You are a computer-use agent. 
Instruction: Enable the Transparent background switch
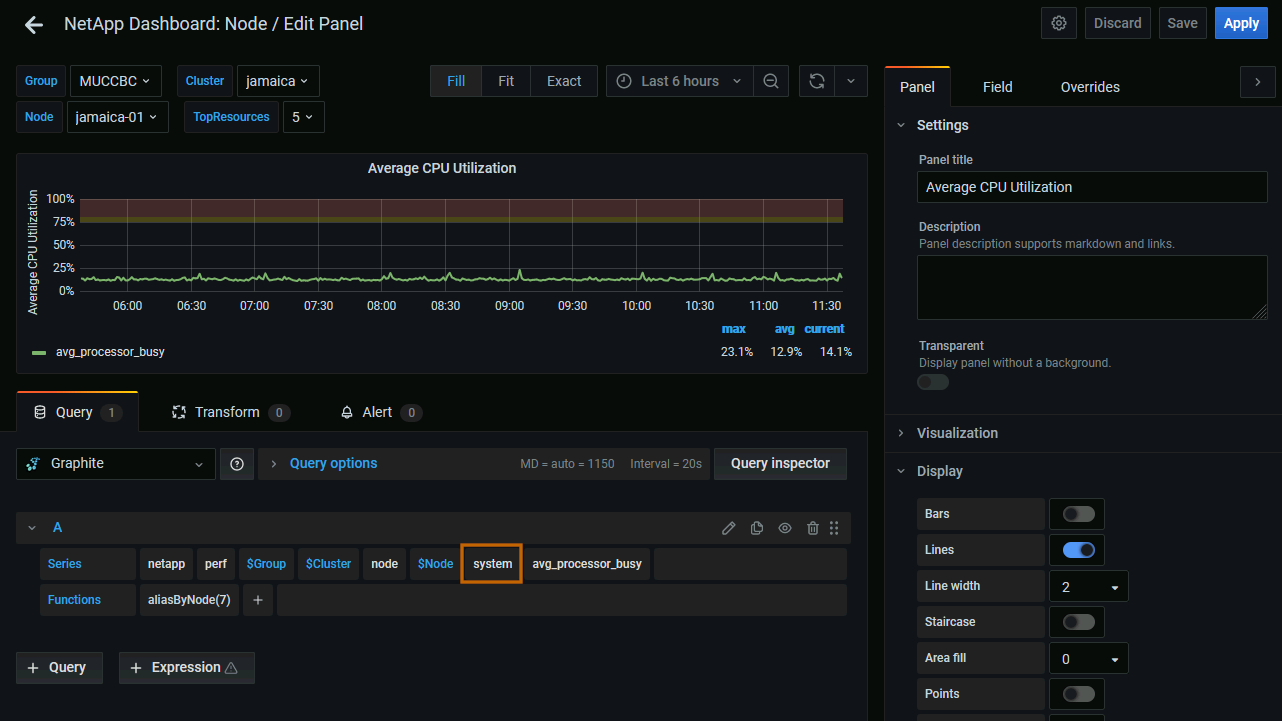[x=933, y=382]
